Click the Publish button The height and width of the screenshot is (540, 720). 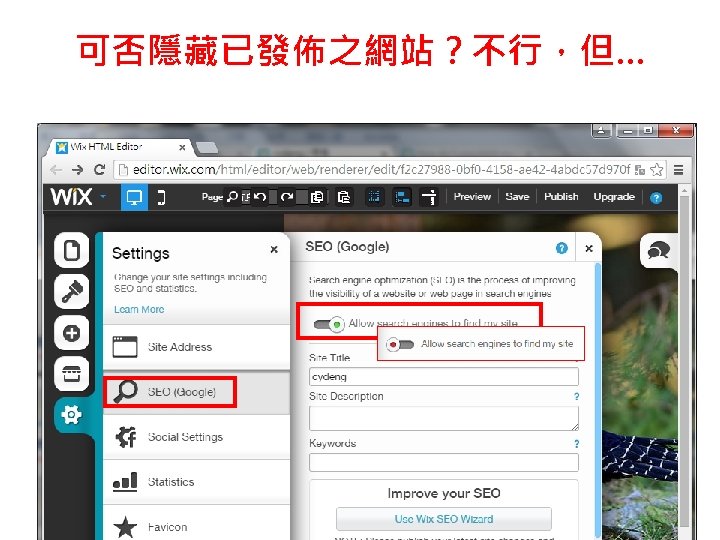pos(561,197)
